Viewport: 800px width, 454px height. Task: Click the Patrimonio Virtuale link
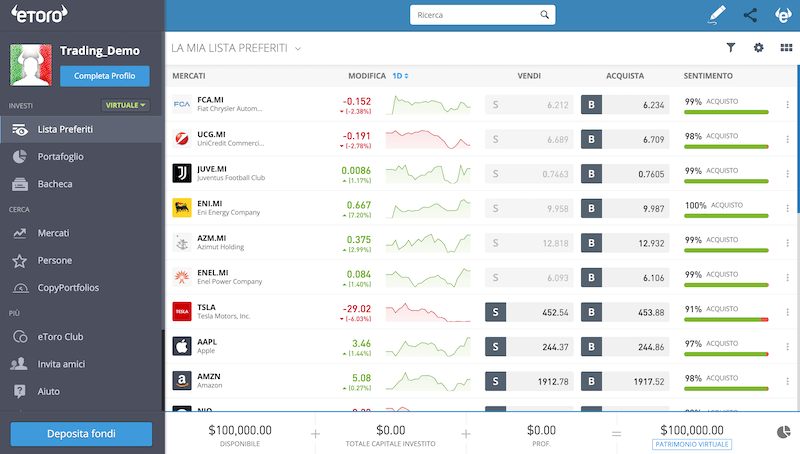pyautogui.click(x=692, y=444)
